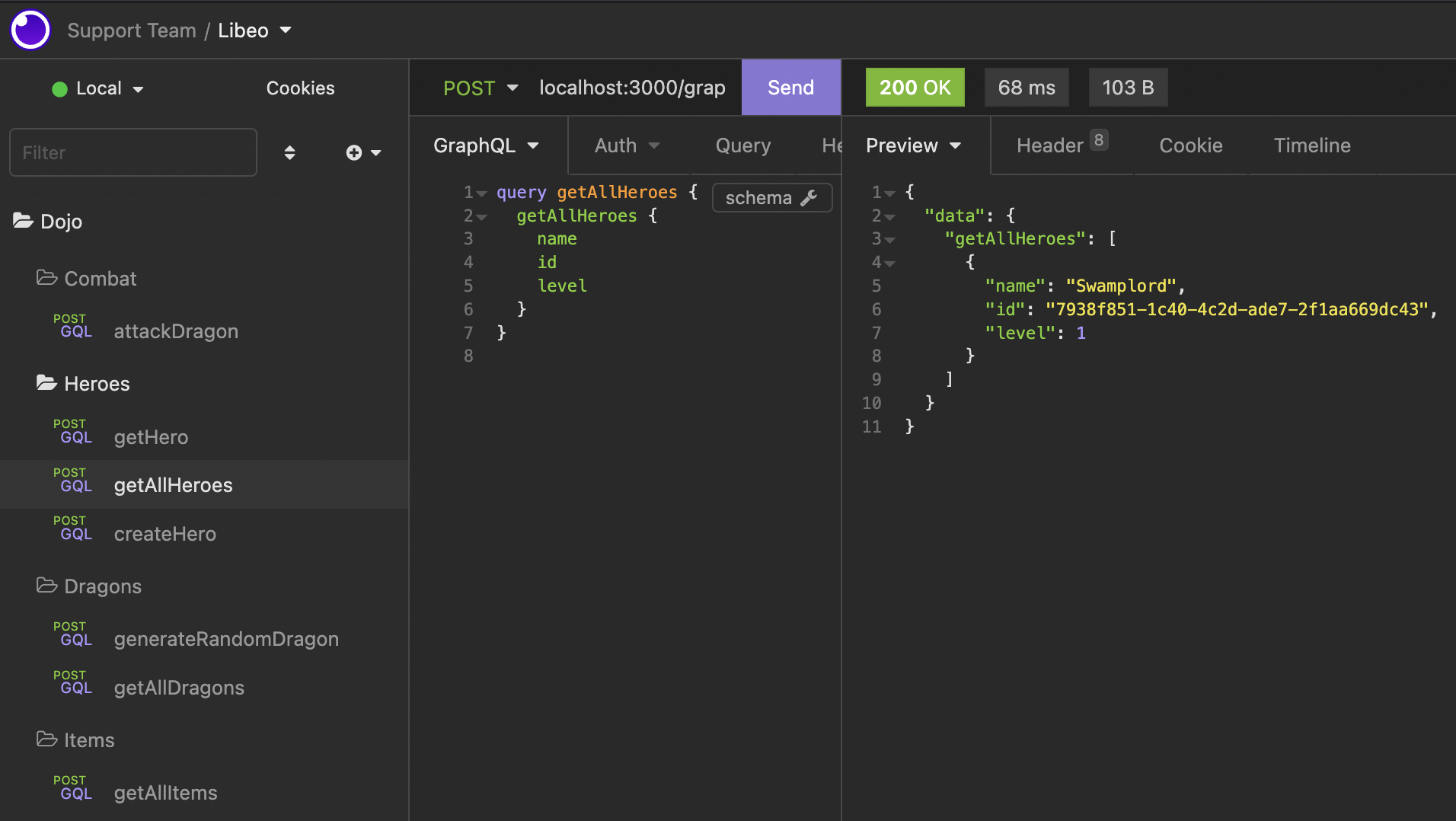Collapse query line 1 fold arrow
The image size is (1456, 821).
pos(481,193)
